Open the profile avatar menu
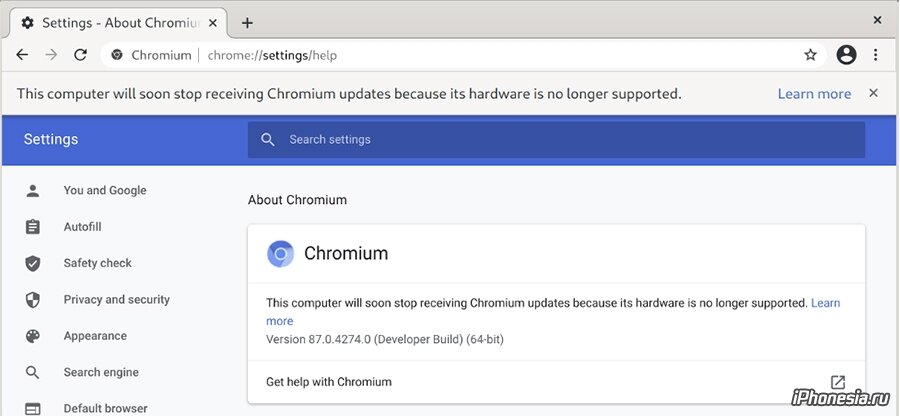 846,55
